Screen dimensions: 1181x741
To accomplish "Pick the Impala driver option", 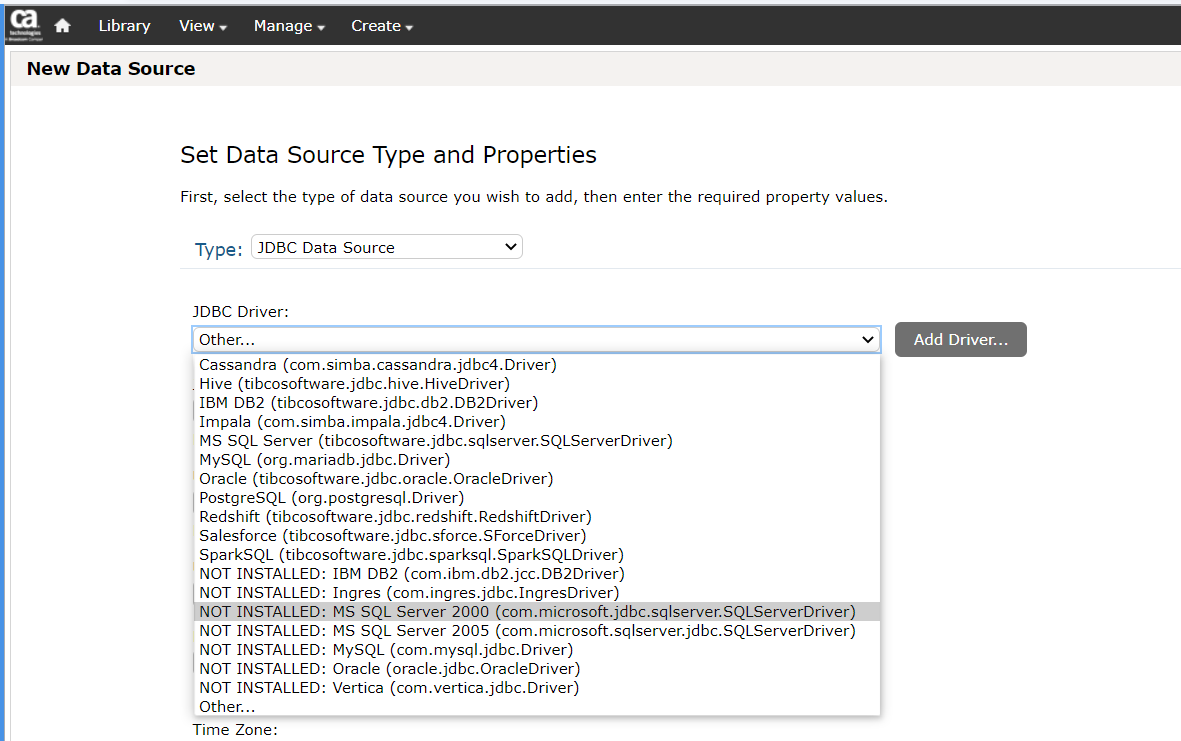I will coord(366,422).
